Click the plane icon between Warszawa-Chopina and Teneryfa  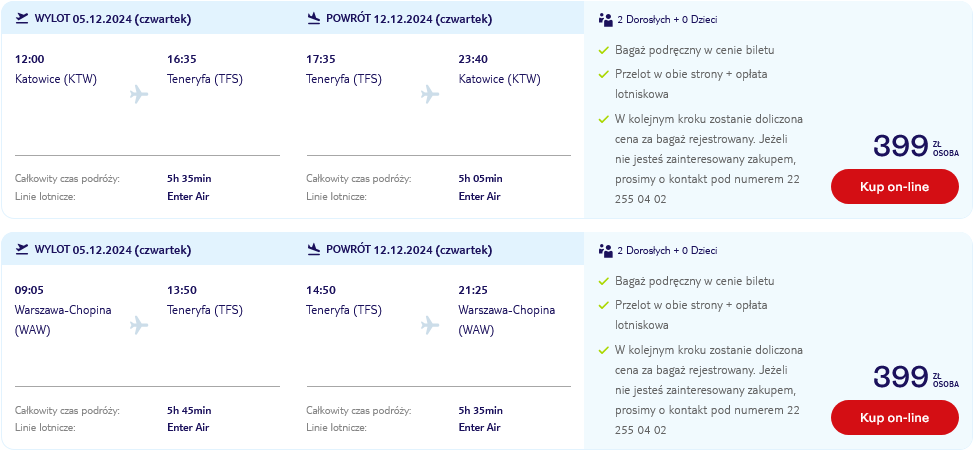click(x=139, y=325)
